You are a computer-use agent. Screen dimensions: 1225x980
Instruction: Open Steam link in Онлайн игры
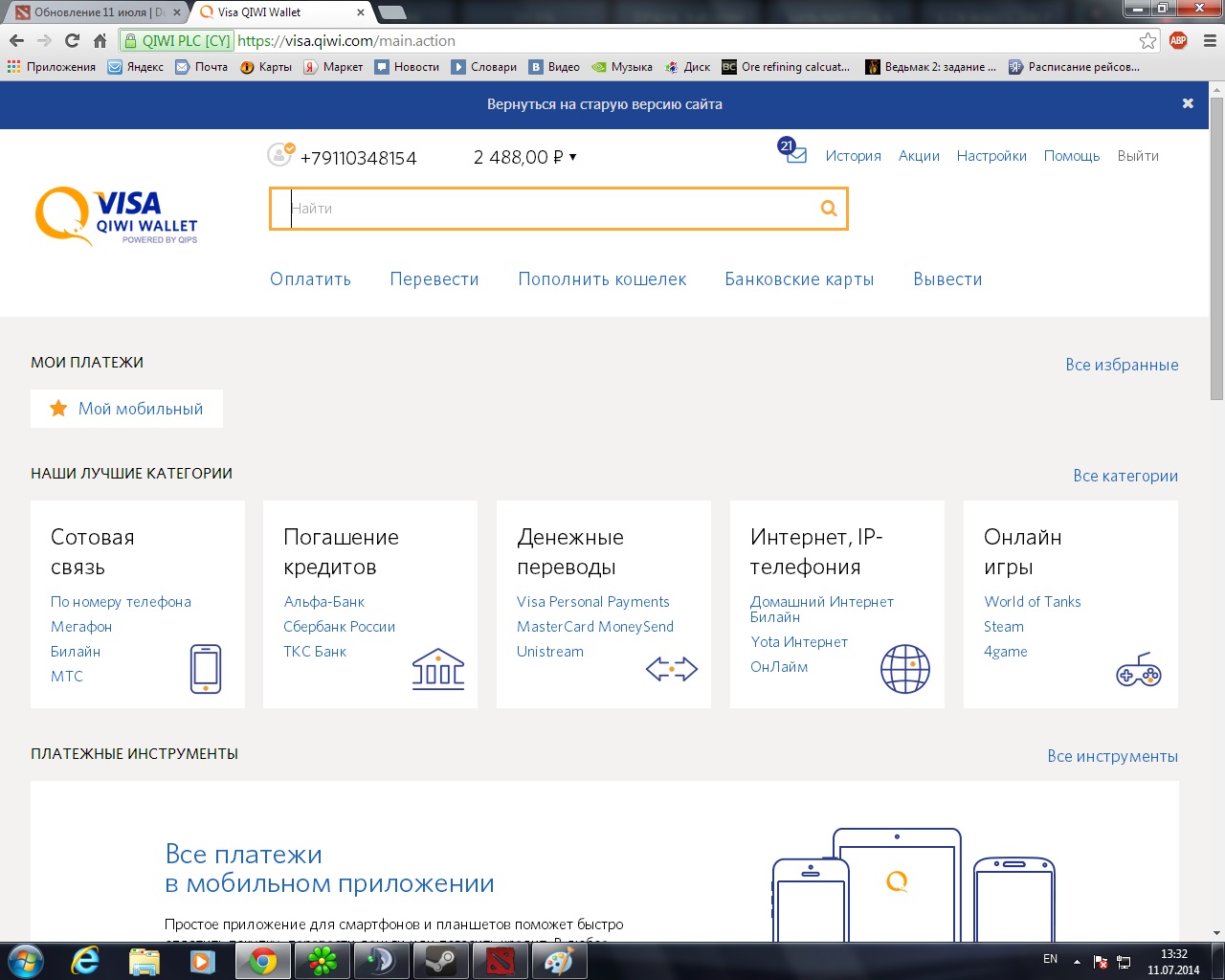point(1004,627)
